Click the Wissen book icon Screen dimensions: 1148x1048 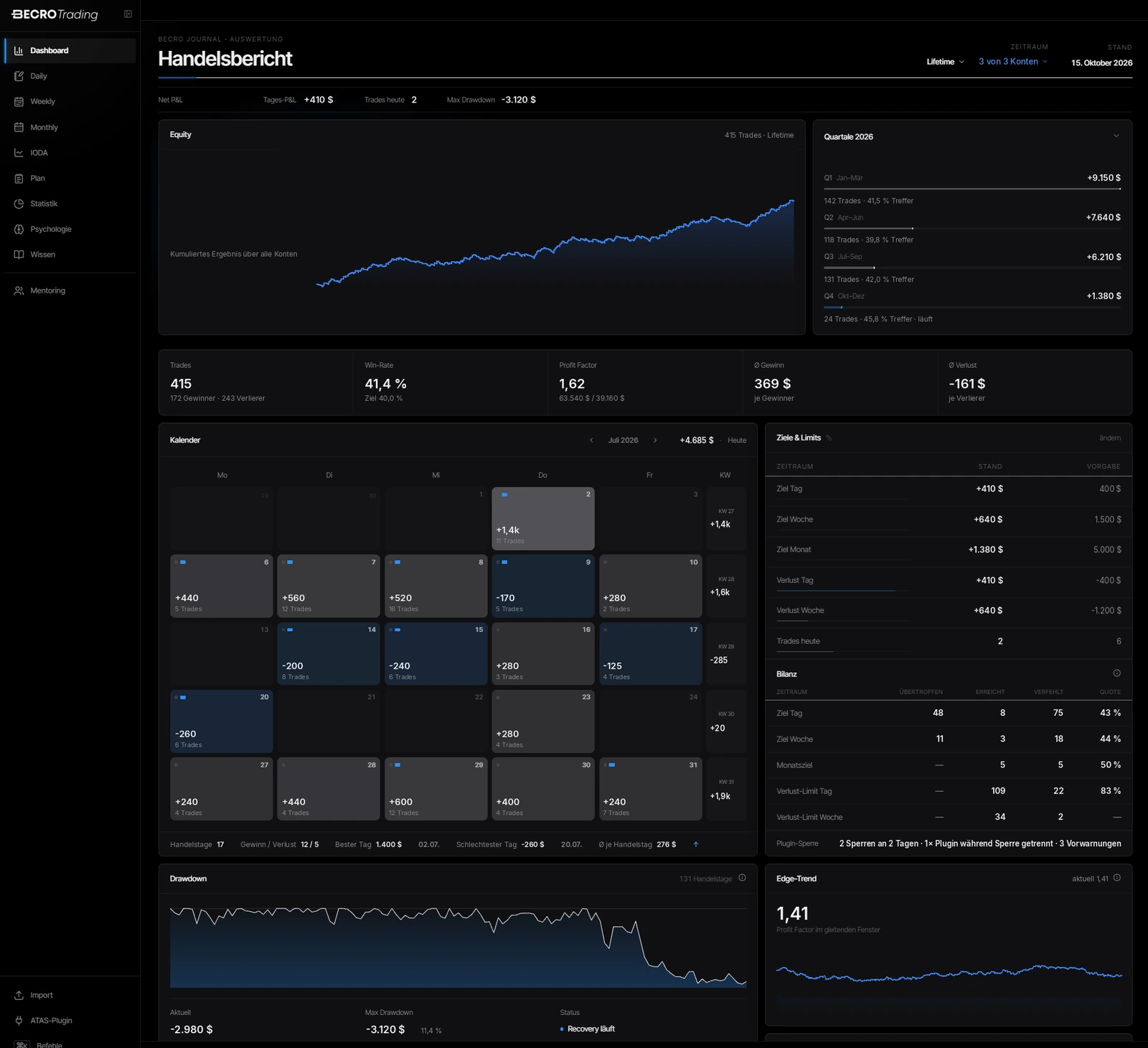pos(19,255)
